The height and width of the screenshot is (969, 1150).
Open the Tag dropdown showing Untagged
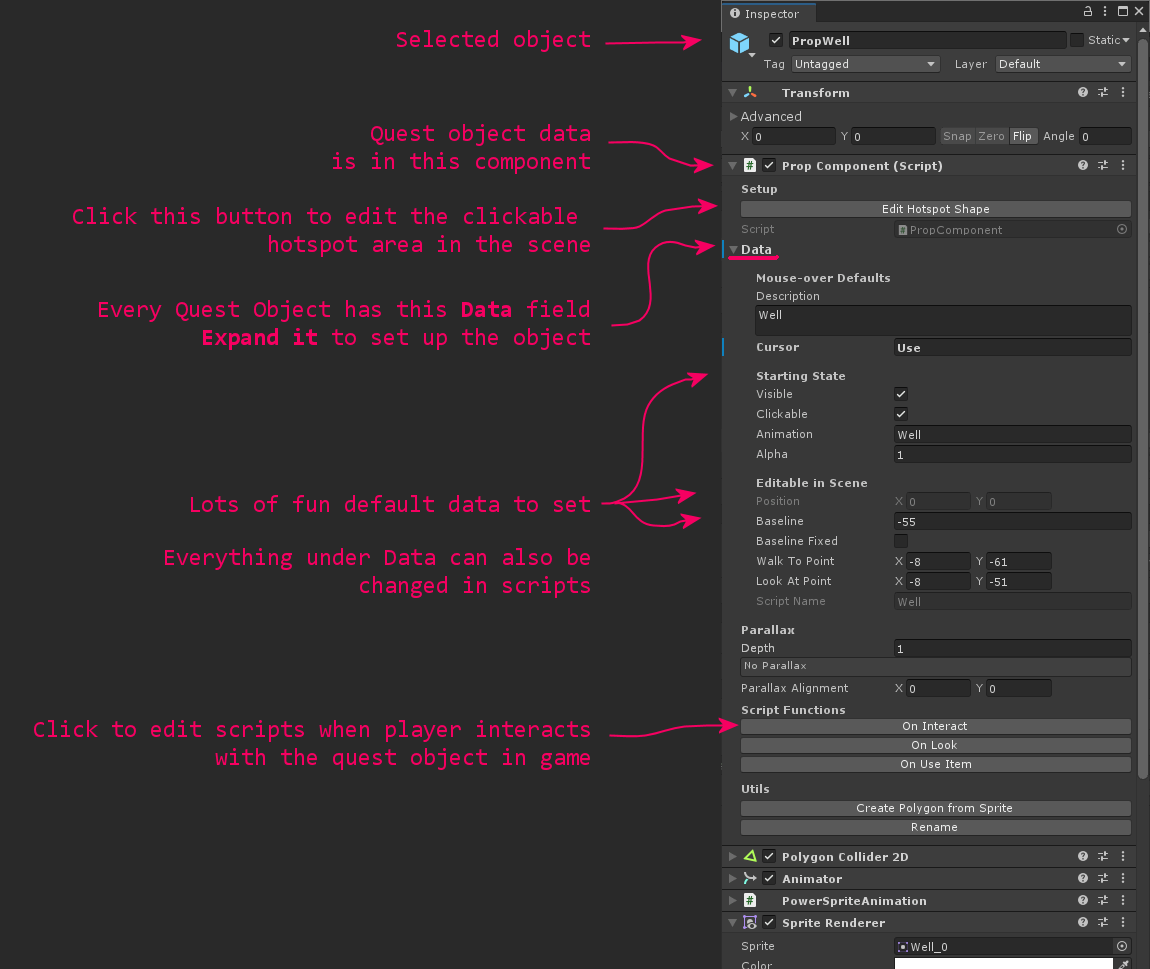(x=865, y=64)
